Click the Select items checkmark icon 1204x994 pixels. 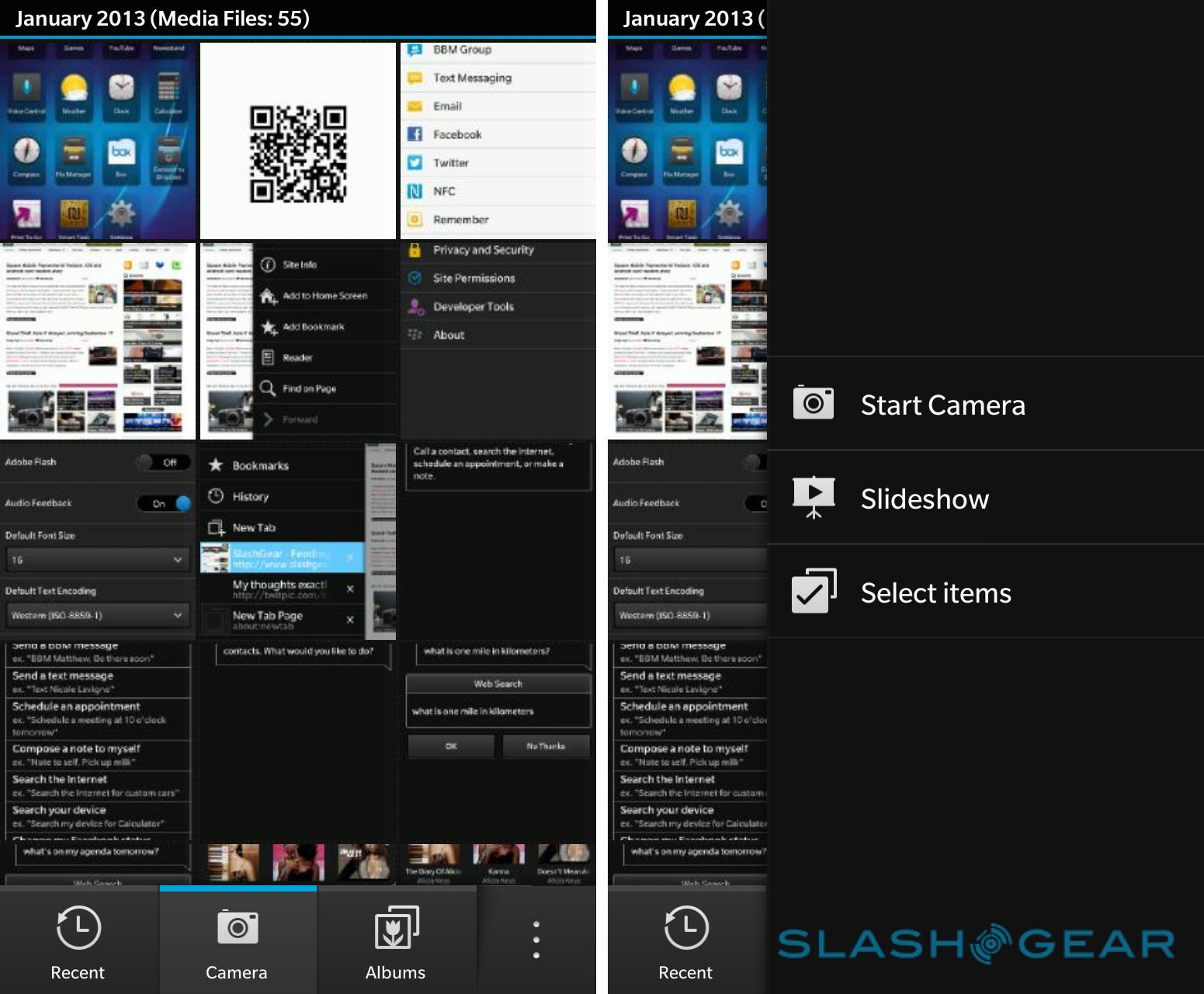click(813, 592)
